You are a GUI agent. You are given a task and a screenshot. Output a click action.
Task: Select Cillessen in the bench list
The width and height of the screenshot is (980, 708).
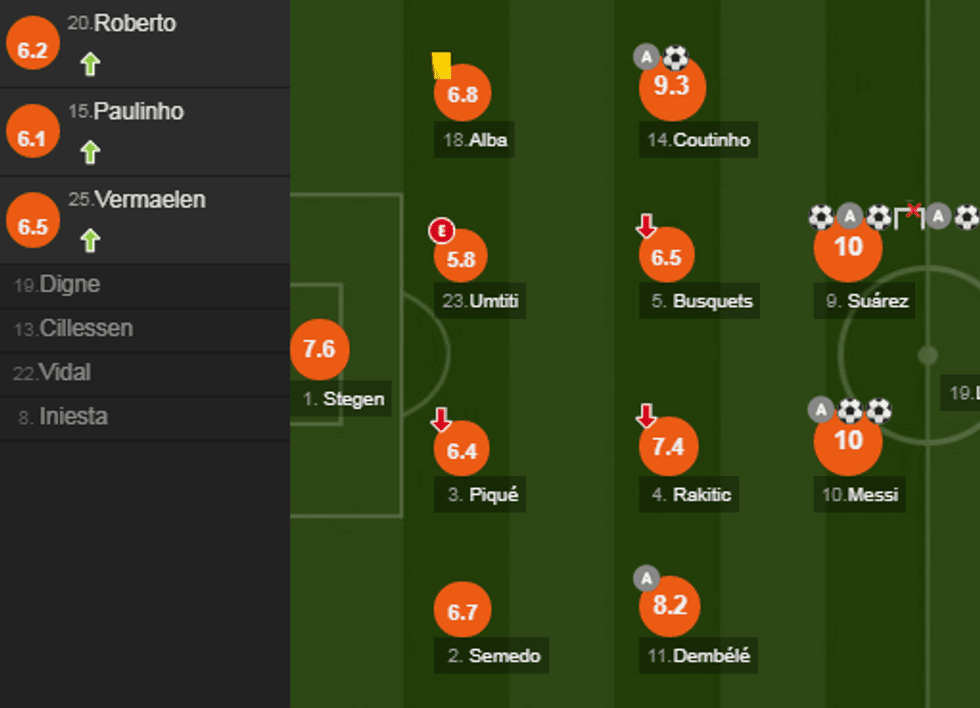(x=85, y=329)
